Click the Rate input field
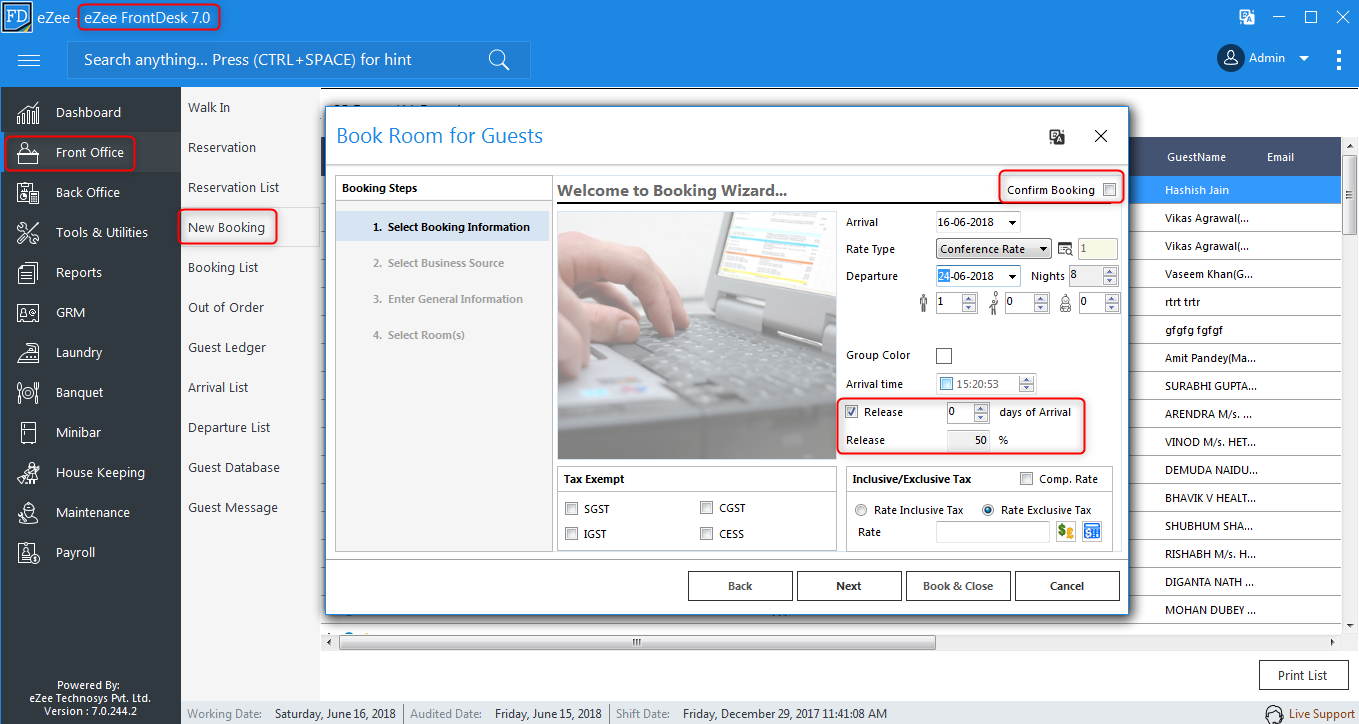Screen dimensions: 1359x724 (x=993, y=532)
